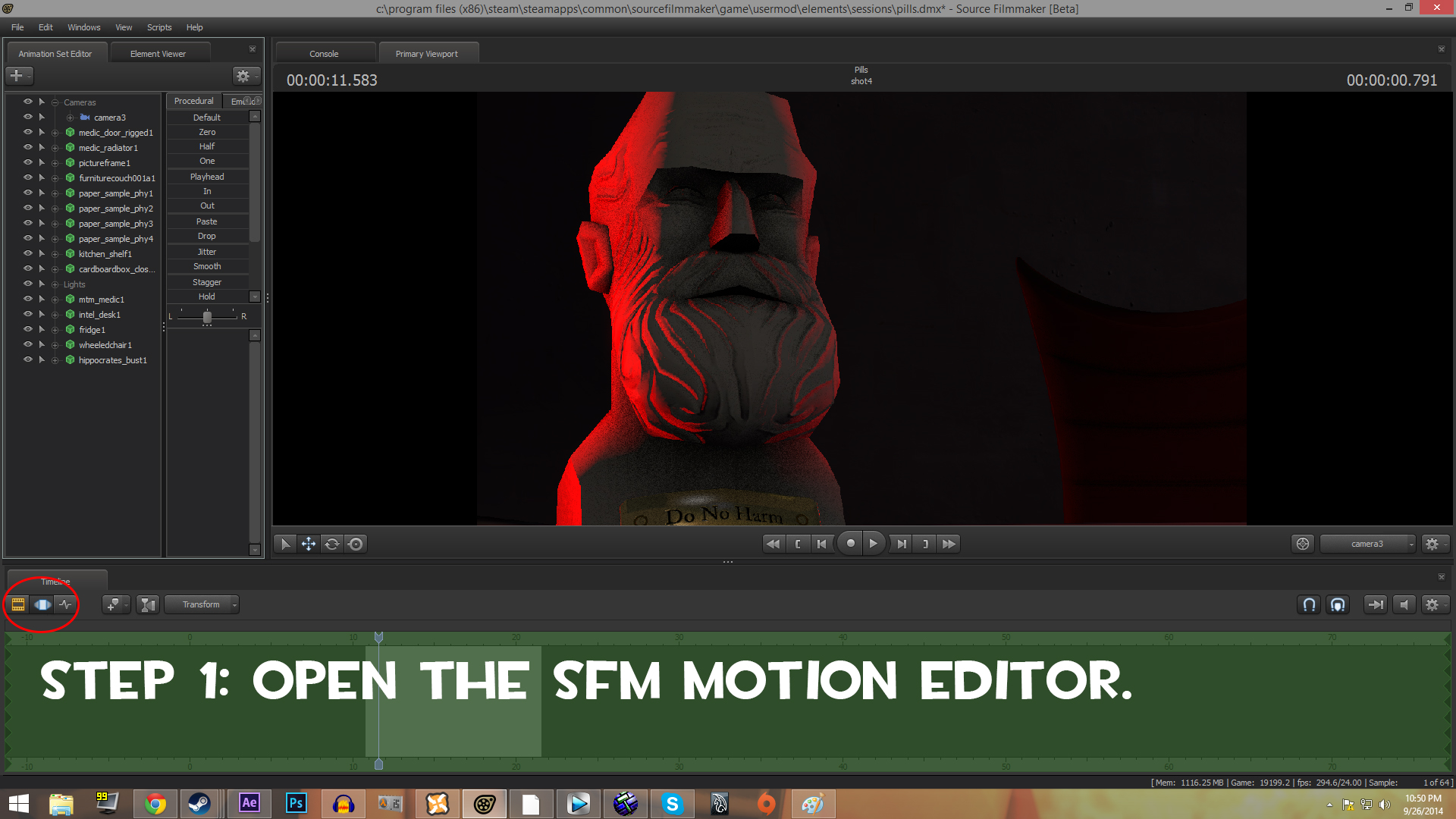Open the Clip Editor timeline mode

[18, 604]
